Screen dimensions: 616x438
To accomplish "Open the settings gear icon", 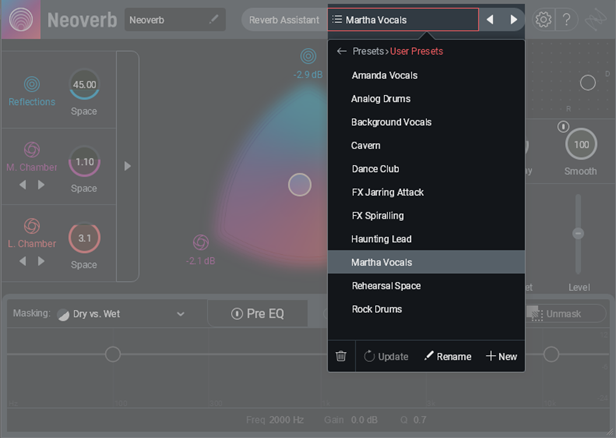I will tap(543, 19).
